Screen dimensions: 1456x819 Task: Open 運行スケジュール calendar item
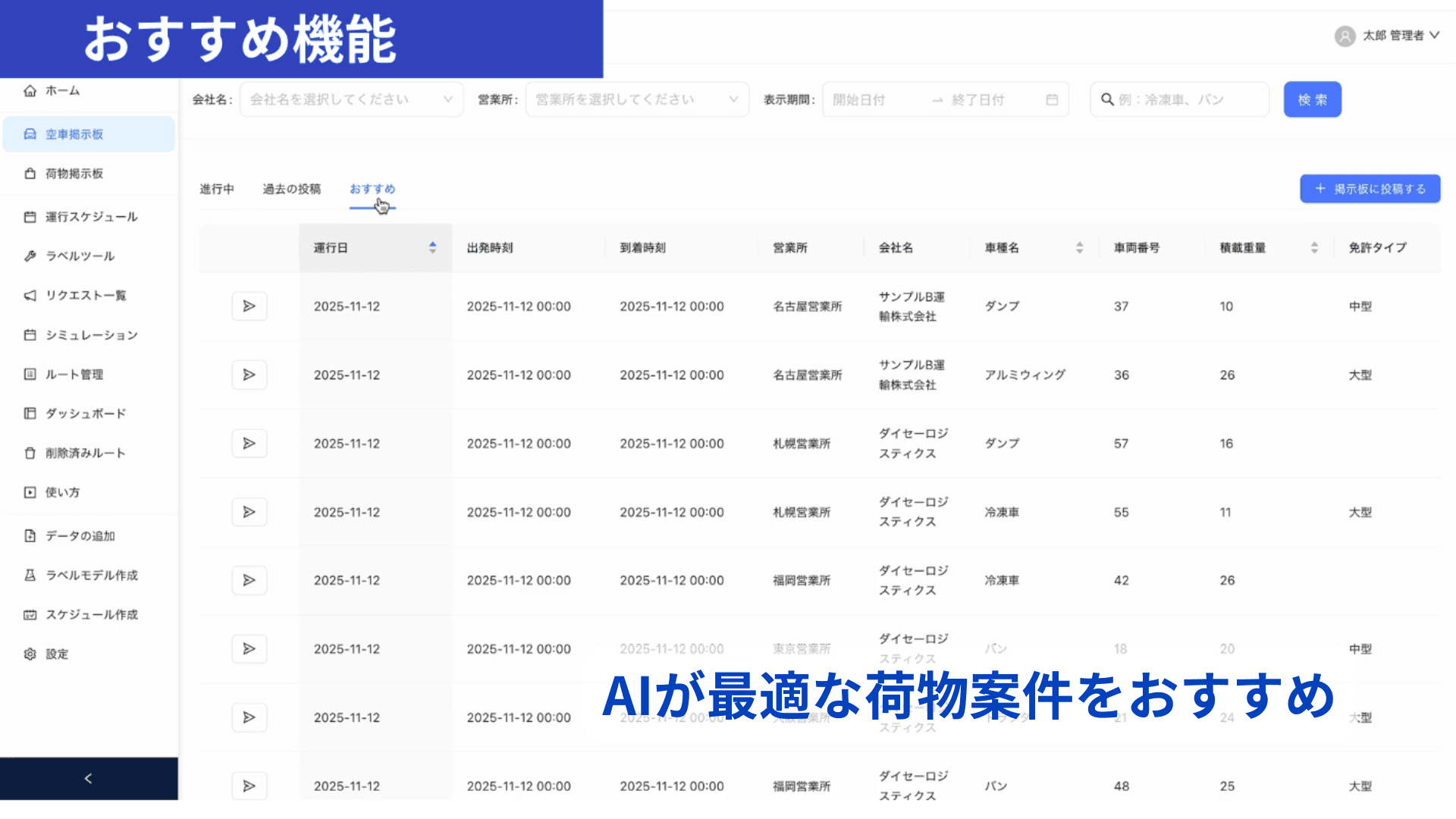click(x=90, y=217)
